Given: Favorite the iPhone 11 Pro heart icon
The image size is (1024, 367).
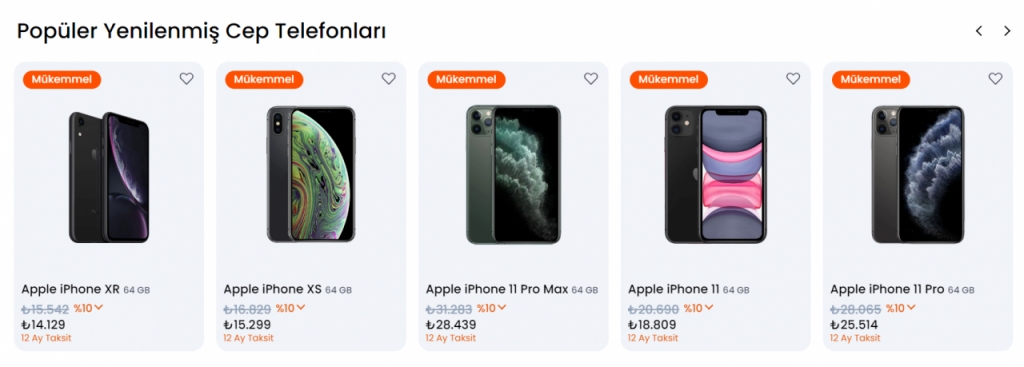Looking at the screenshot, I should click(995, 78).
